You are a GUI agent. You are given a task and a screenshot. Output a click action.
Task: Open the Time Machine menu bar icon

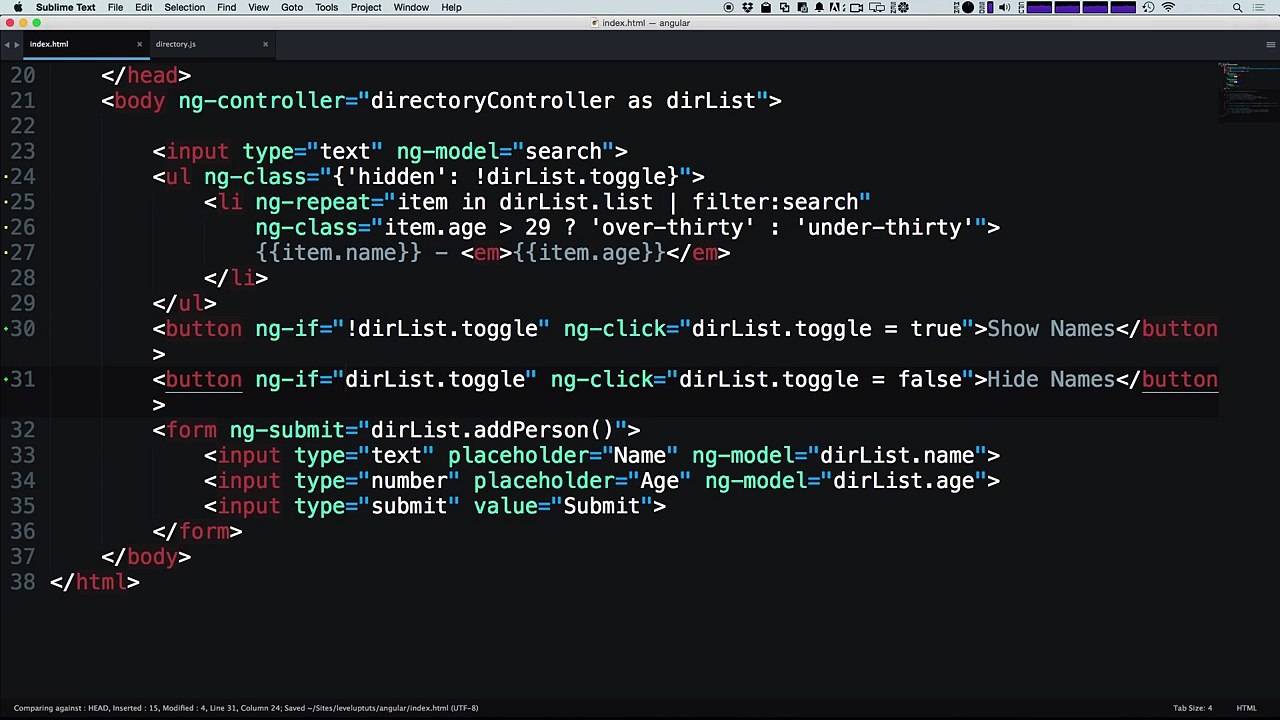(1148, 7)
